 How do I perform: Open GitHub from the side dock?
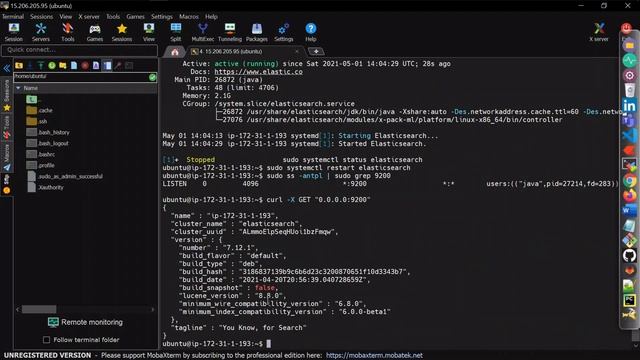(629, 256)
